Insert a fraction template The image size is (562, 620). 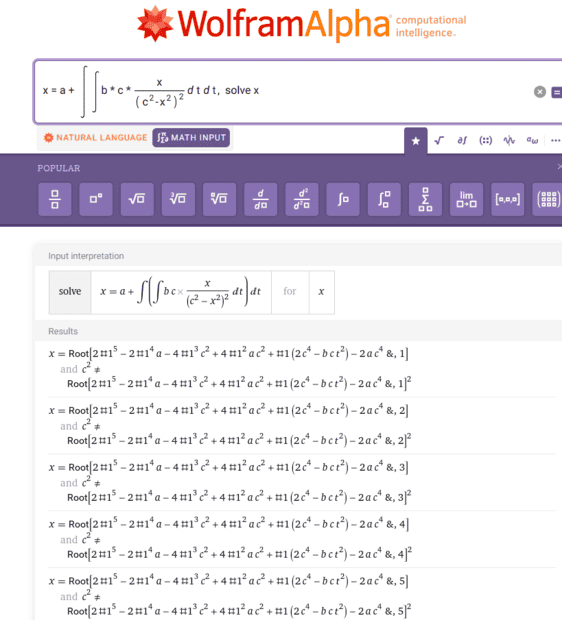[x=55, y=199]
